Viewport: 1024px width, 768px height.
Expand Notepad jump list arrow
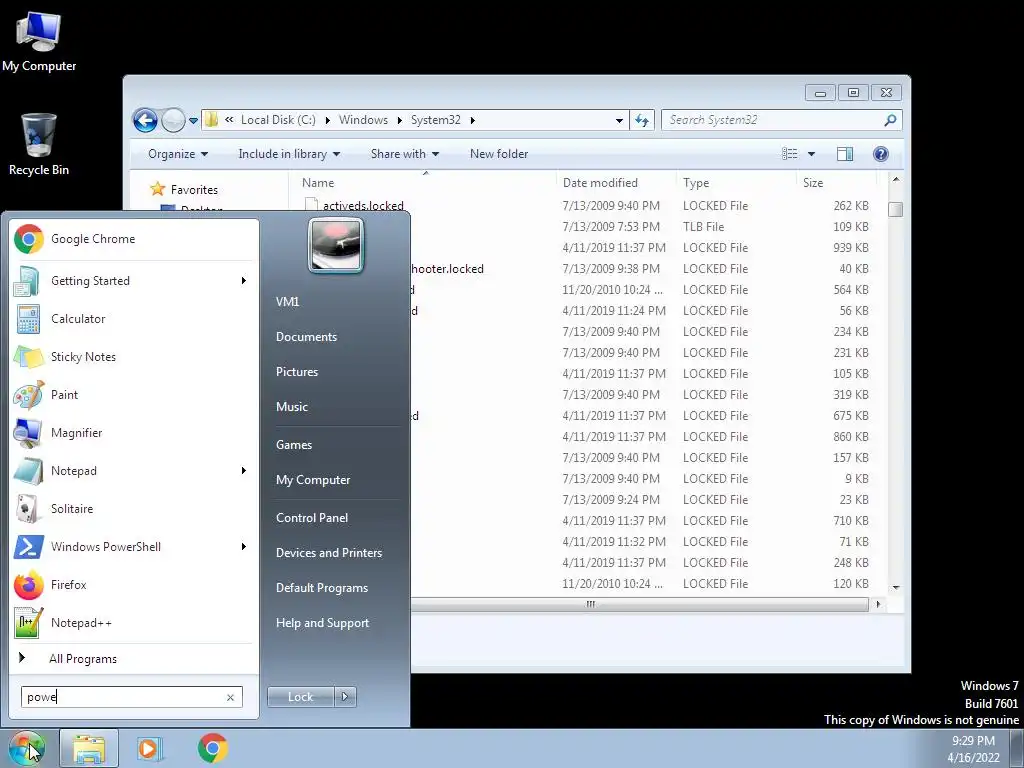click(244, 471)
